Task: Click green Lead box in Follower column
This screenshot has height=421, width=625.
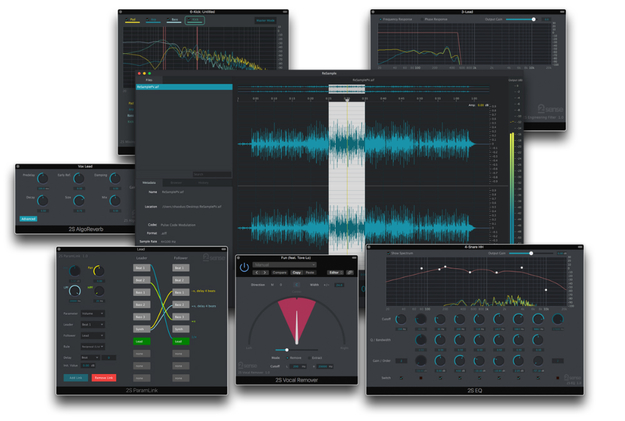Action: pyautogui.click(x=181, y=341)
